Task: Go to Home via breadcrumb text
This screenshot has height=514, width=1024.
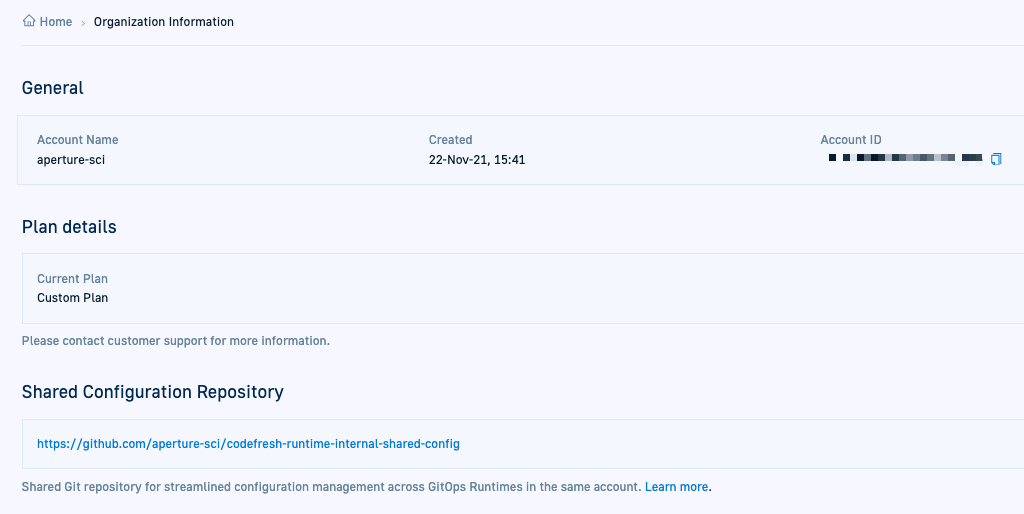Action: tap(55, 22)
